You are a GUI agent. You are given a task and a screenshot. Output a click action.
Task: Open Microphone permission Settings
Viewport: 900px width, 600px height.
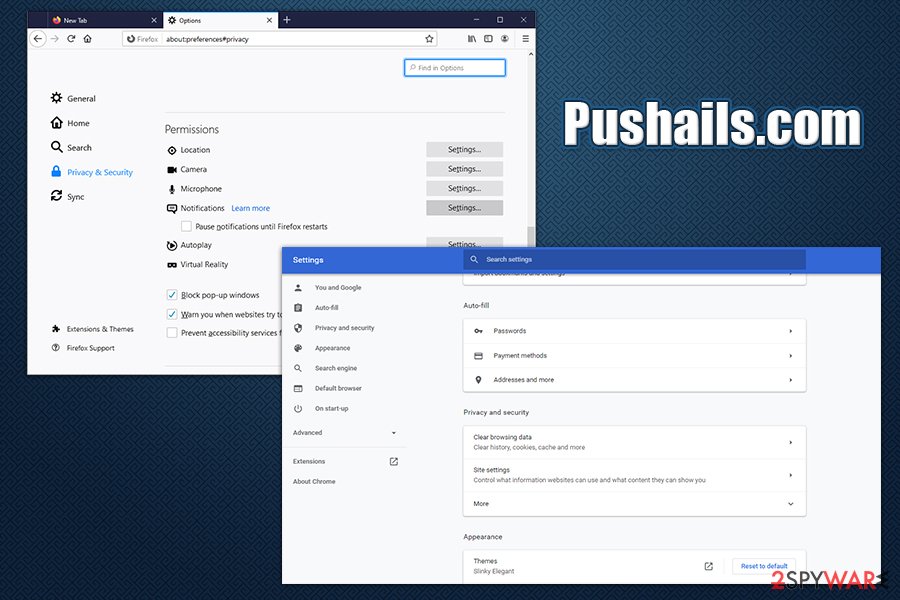[x=464, y=188]
